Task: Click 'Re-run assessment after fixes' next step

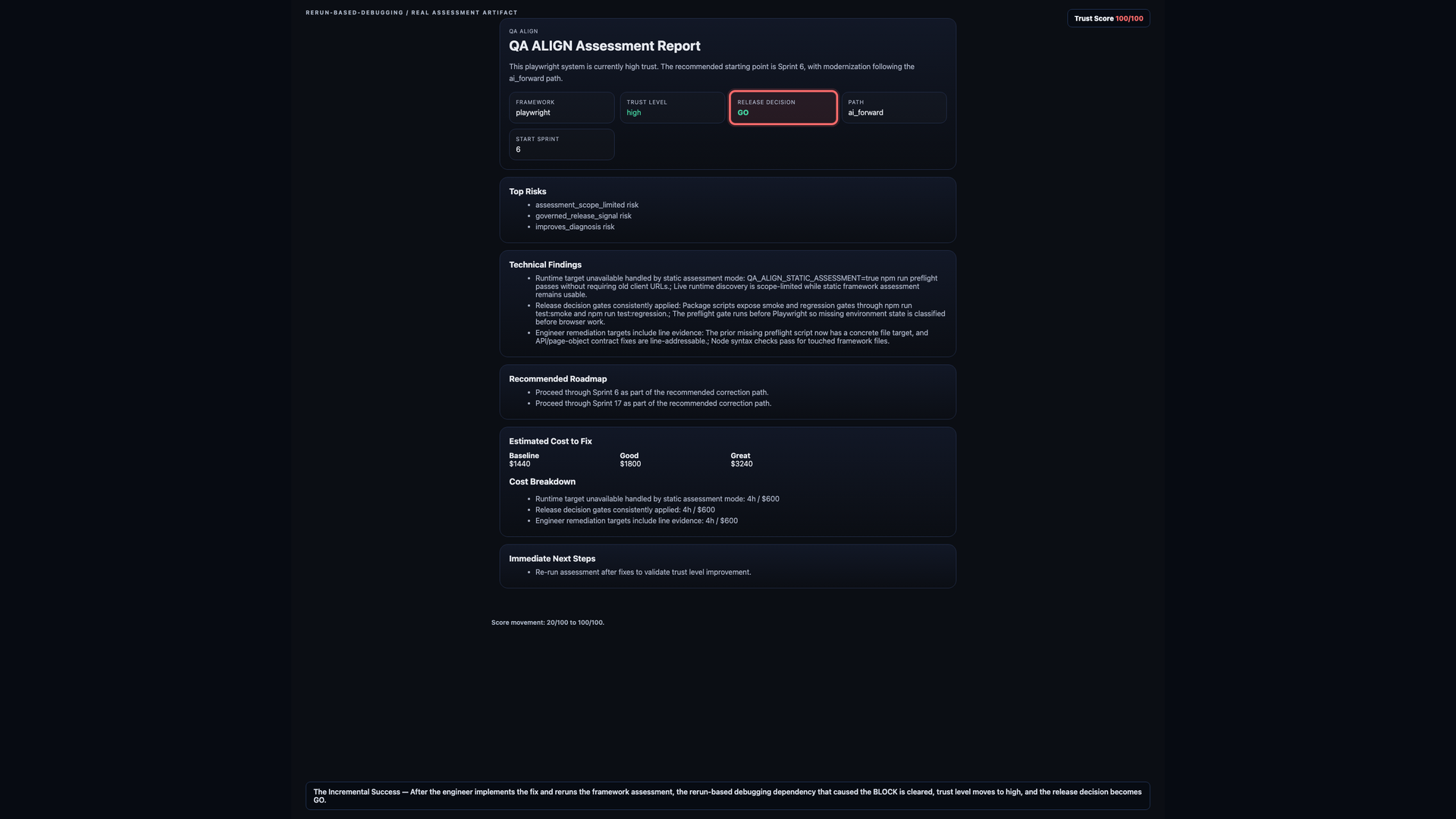Action: coord(643,573)
